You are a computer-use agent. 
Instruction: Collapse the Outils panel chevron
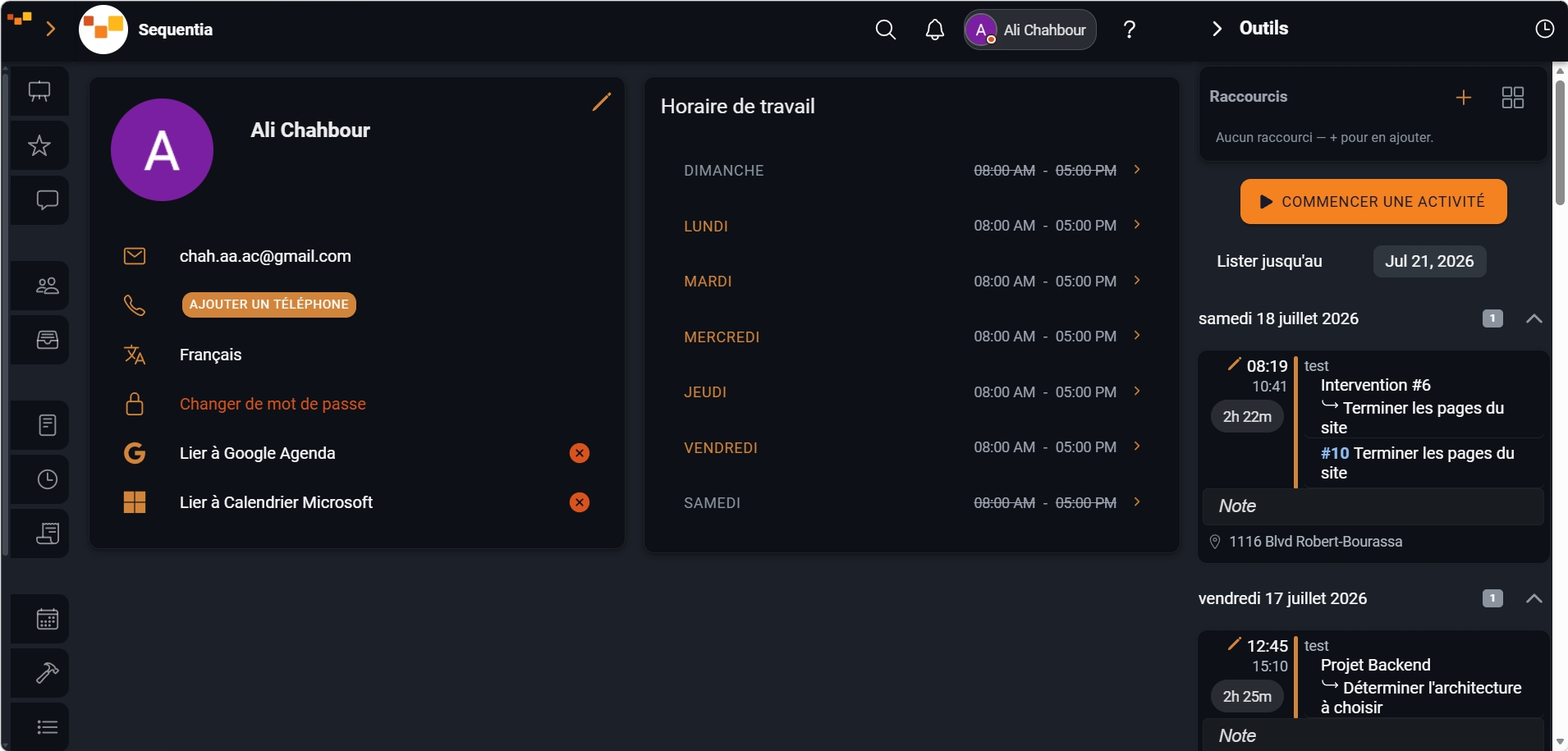pyautogui.click(x=1217, y=29)
